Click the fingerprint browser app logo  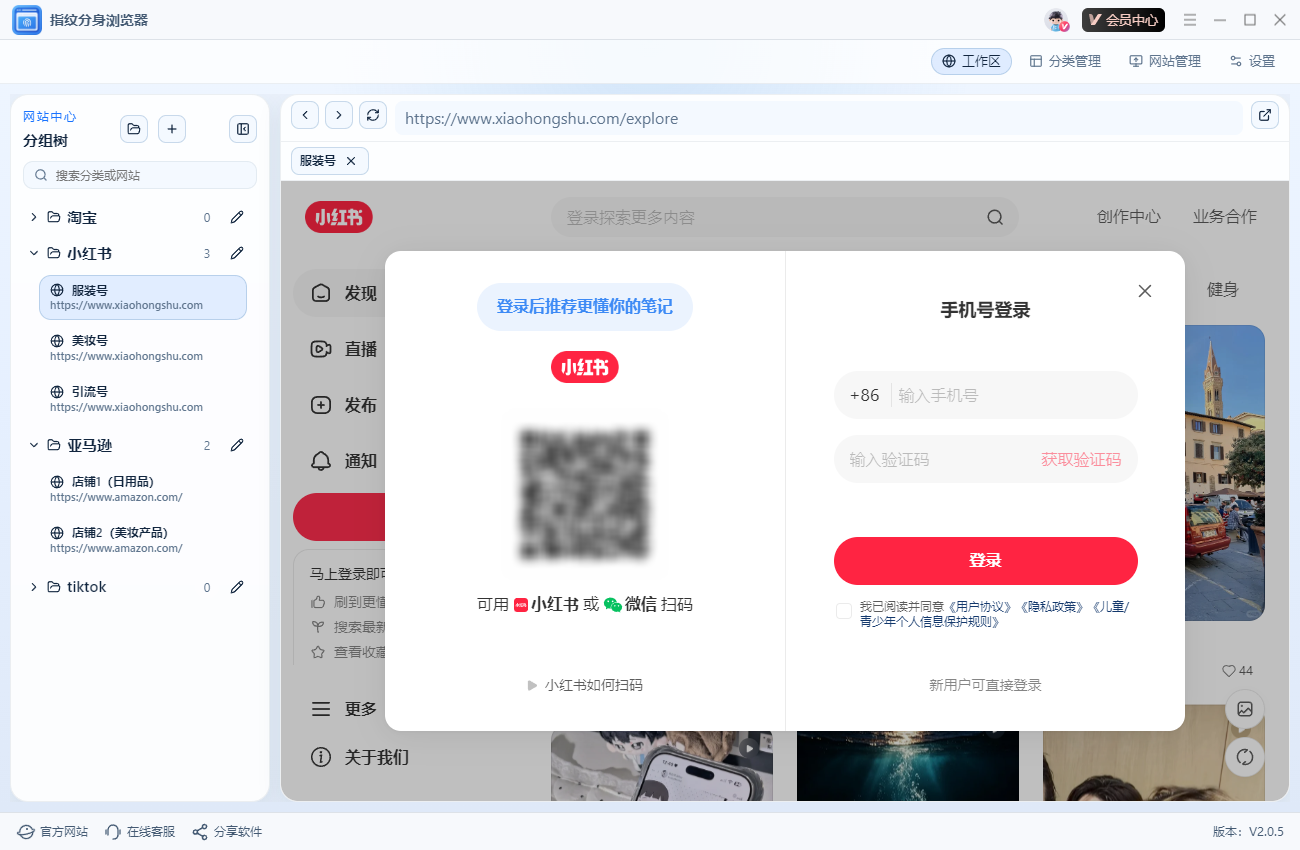[27, 20]
